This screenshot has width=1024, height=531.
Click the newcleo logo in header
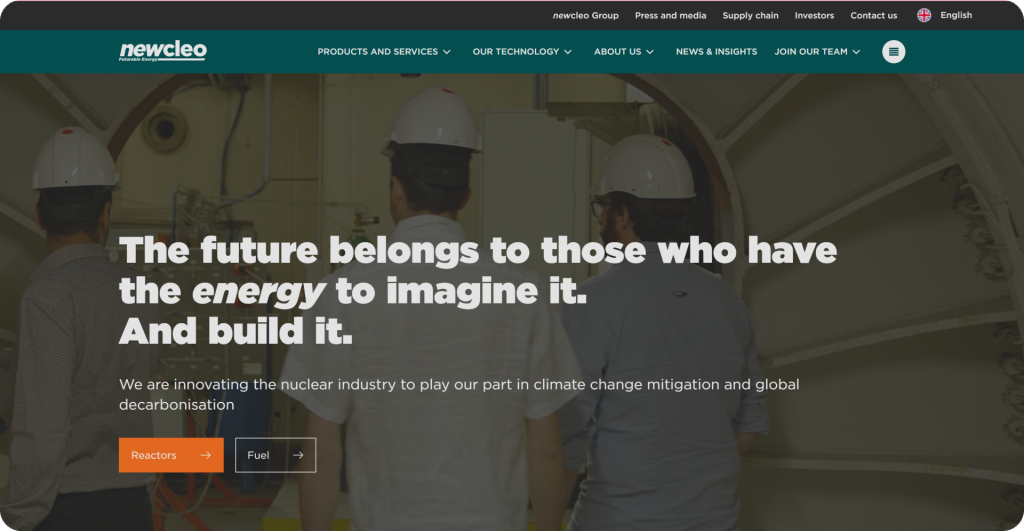163,51
